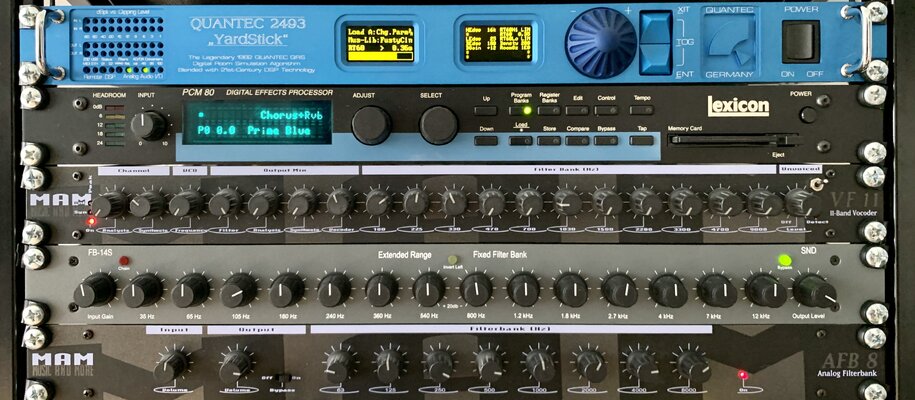
Task: Click the PCM 80 Down button
Action: (x=486, y=141)
